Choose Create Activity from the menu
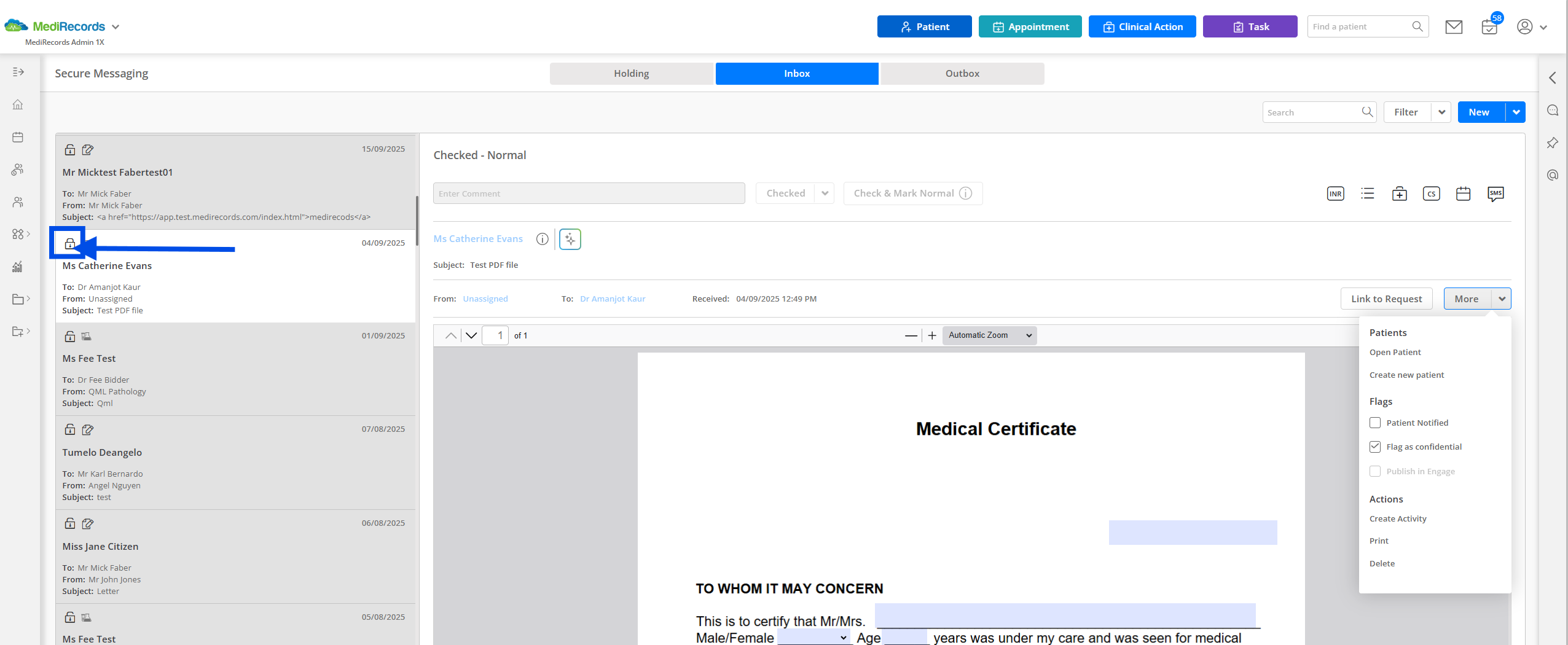 [x=1398, y=519]
